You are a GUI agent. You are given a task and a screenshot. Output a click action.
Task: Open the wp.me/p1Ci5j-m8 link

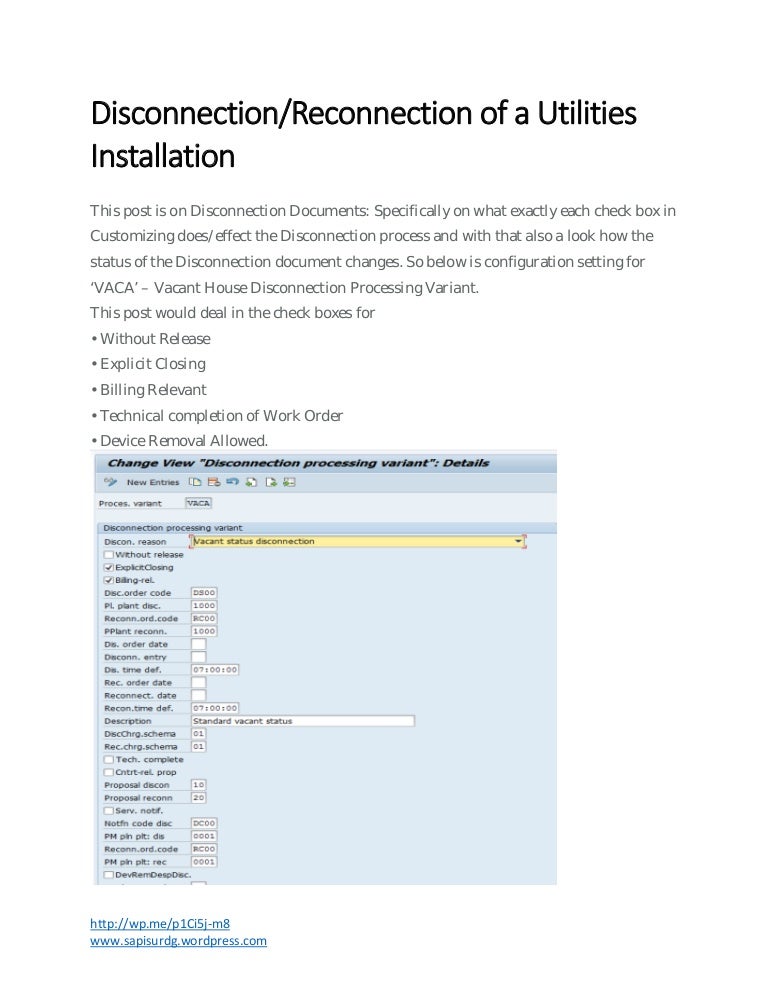(161, 925)
